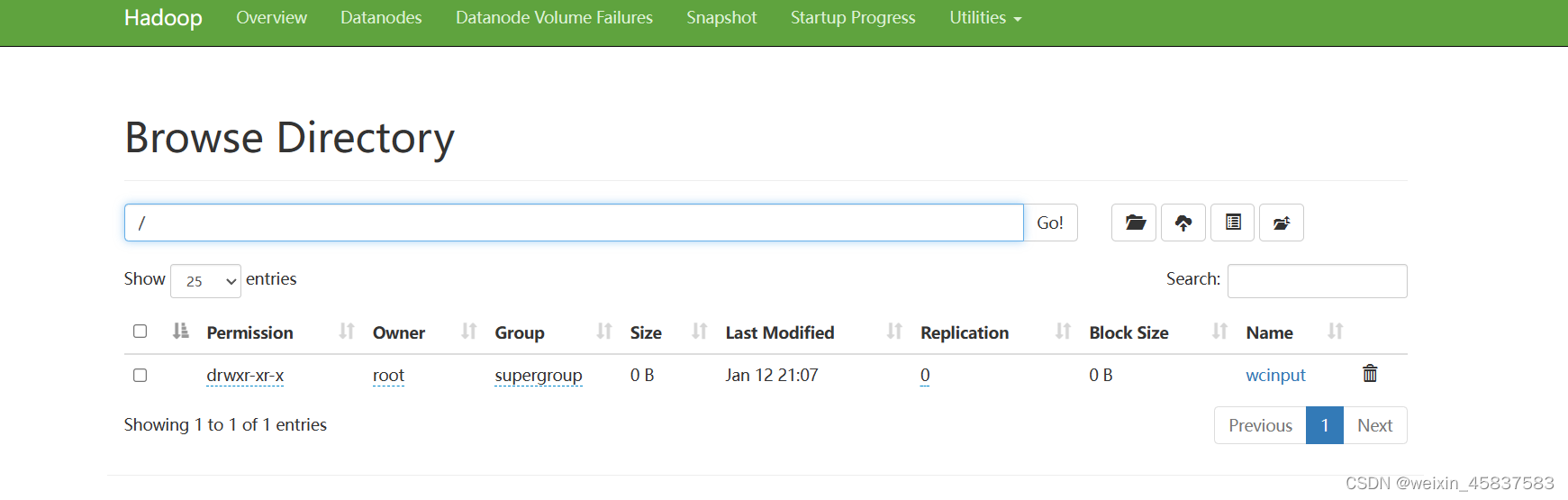The width and height of the screenshot is (1568, 500).
Task: Delete wcinput using the trash icon
Action: pyautogui.click(x=1370, y=374)
